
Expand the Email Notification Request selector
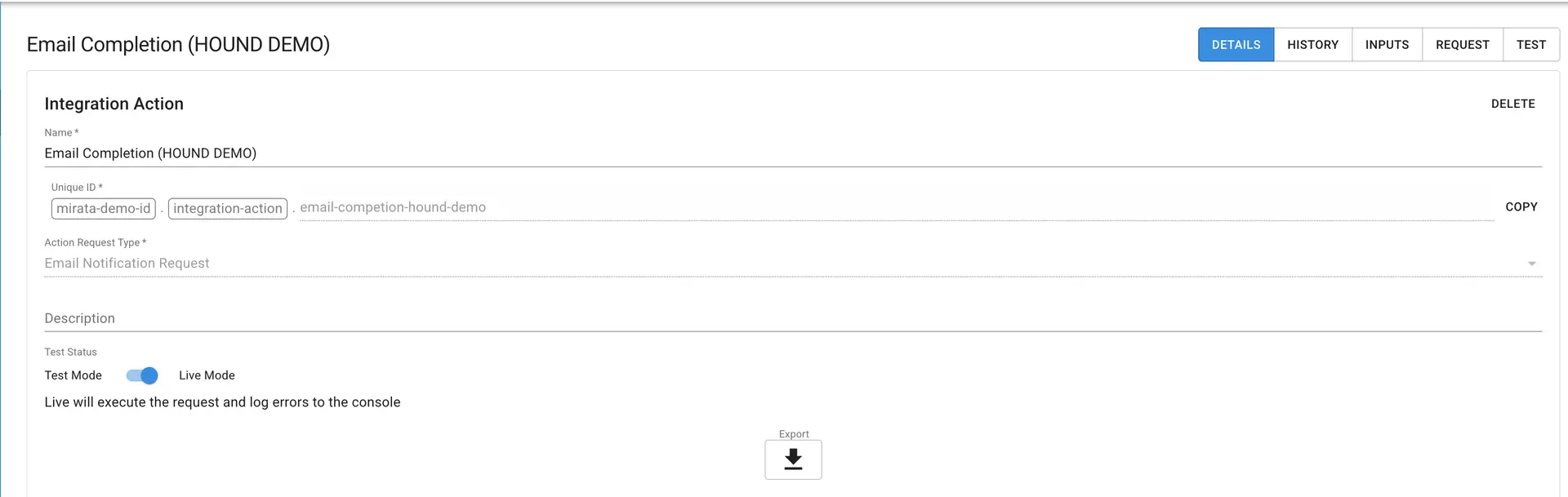coord(1531,263)
